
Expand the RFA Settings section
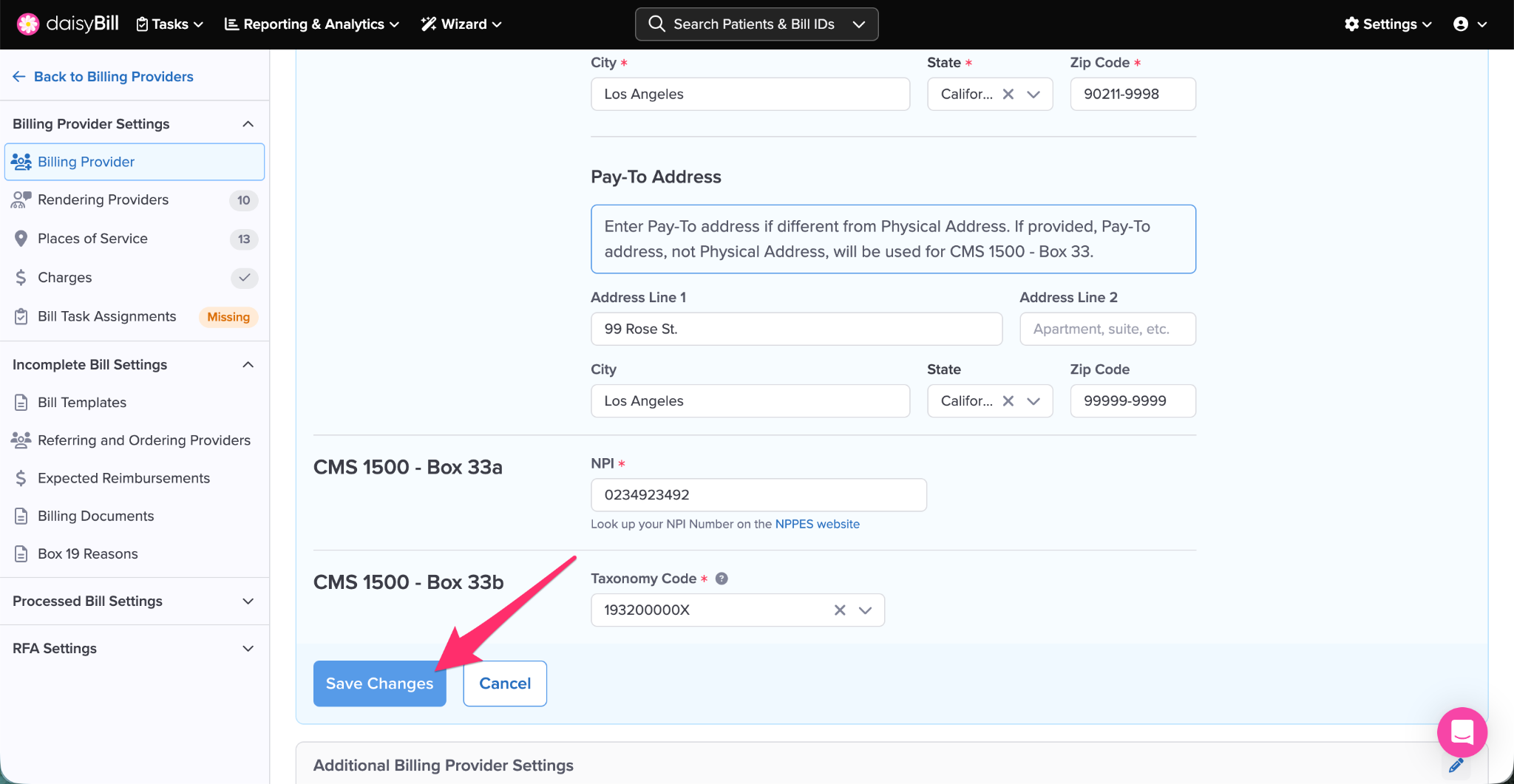[x=248, y=649]
